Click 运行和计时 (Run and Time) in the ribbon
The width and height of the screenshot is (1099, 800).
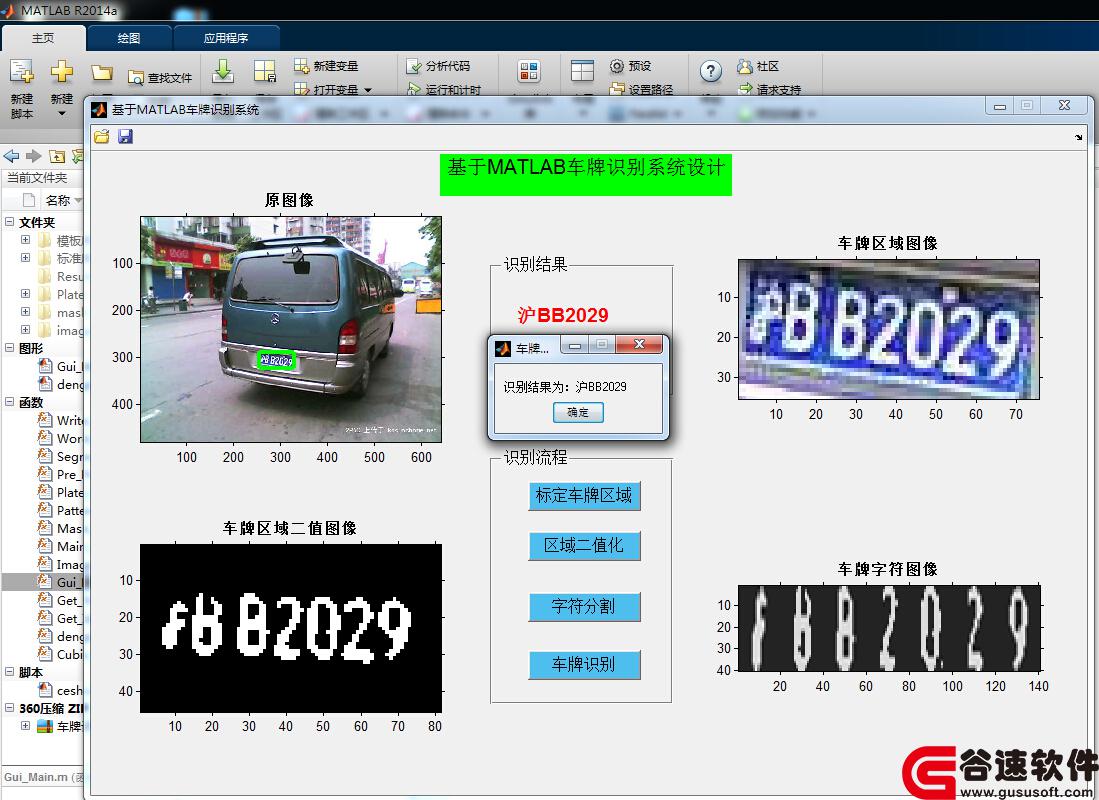click(x=444, y=89)
